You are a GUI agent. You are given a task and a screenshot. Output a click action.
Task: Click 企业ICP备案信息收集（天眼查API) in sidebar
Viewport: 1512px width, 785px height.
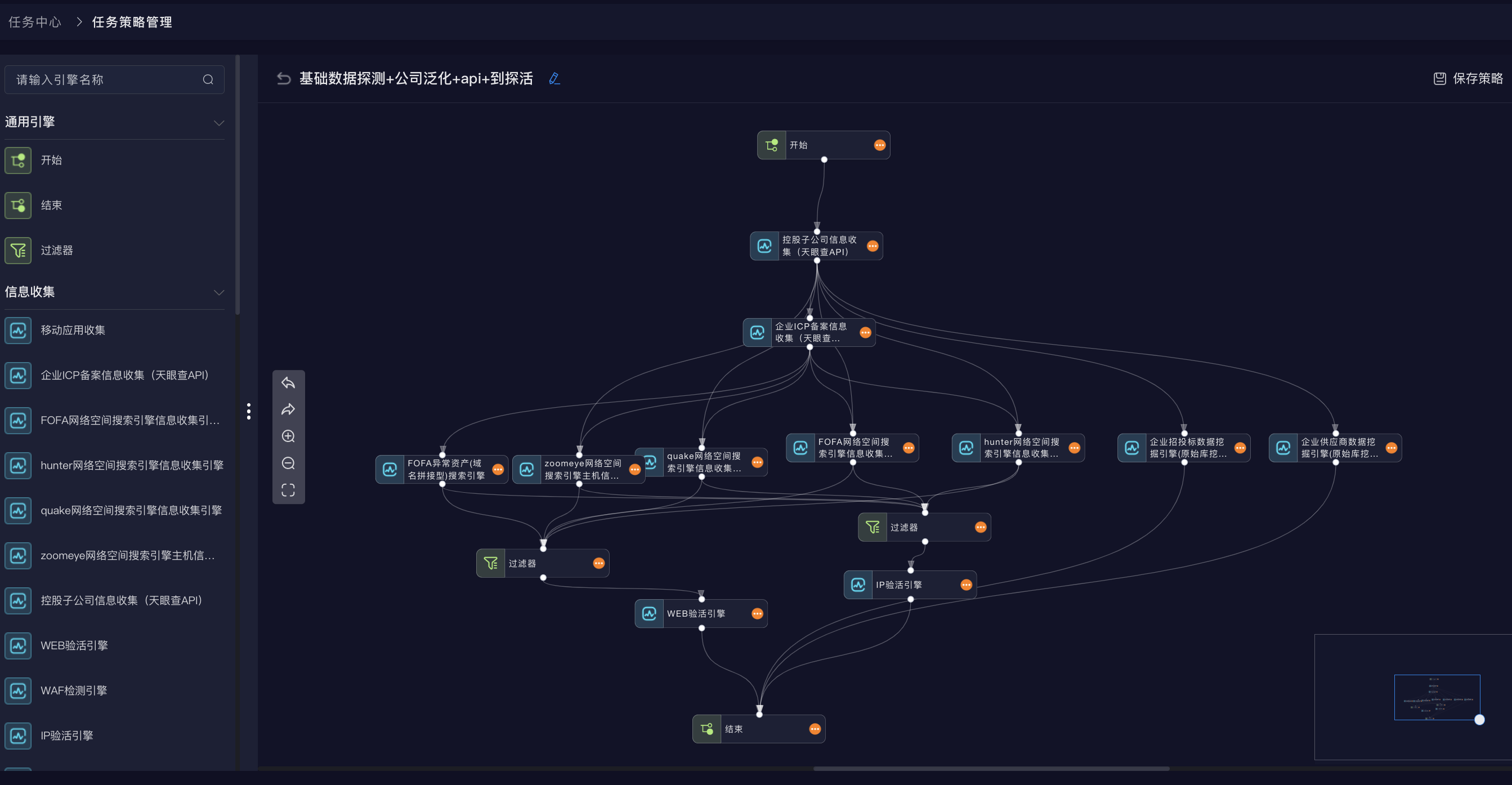pos(124,375)
